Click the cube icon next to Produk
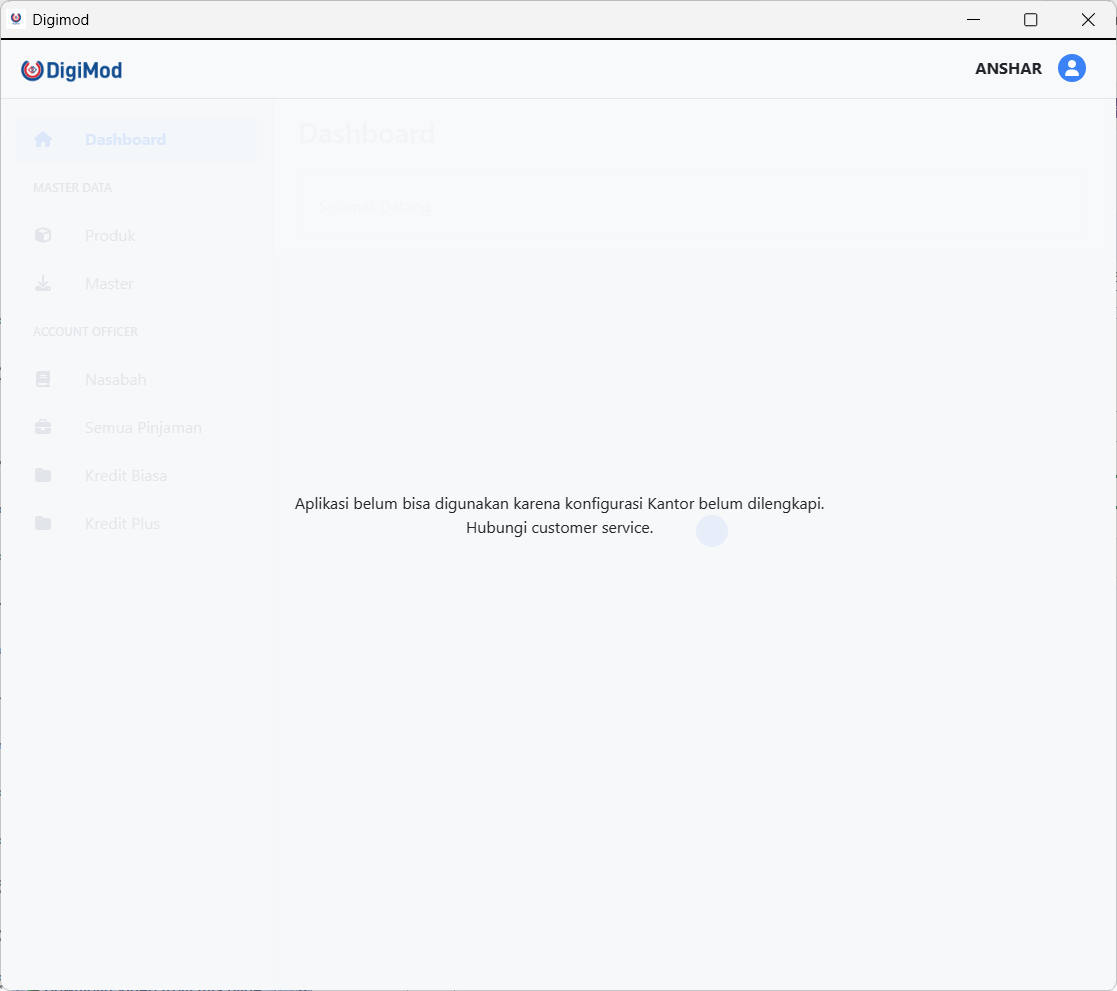The height and width of the screenshot is (991, 1117). [x=43, y=236]
